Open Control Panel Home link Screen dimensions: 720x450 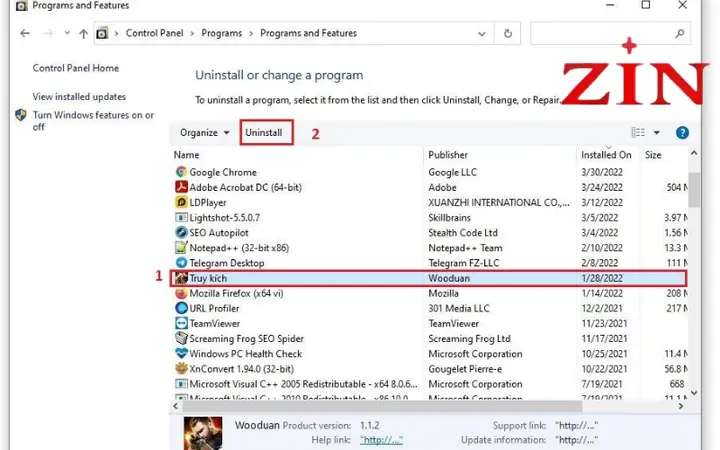click(x=76, y=68)
